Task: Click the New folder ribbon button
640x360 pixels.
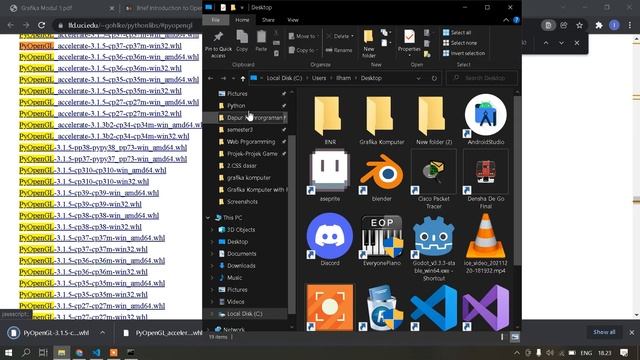Action: (369, 44)
